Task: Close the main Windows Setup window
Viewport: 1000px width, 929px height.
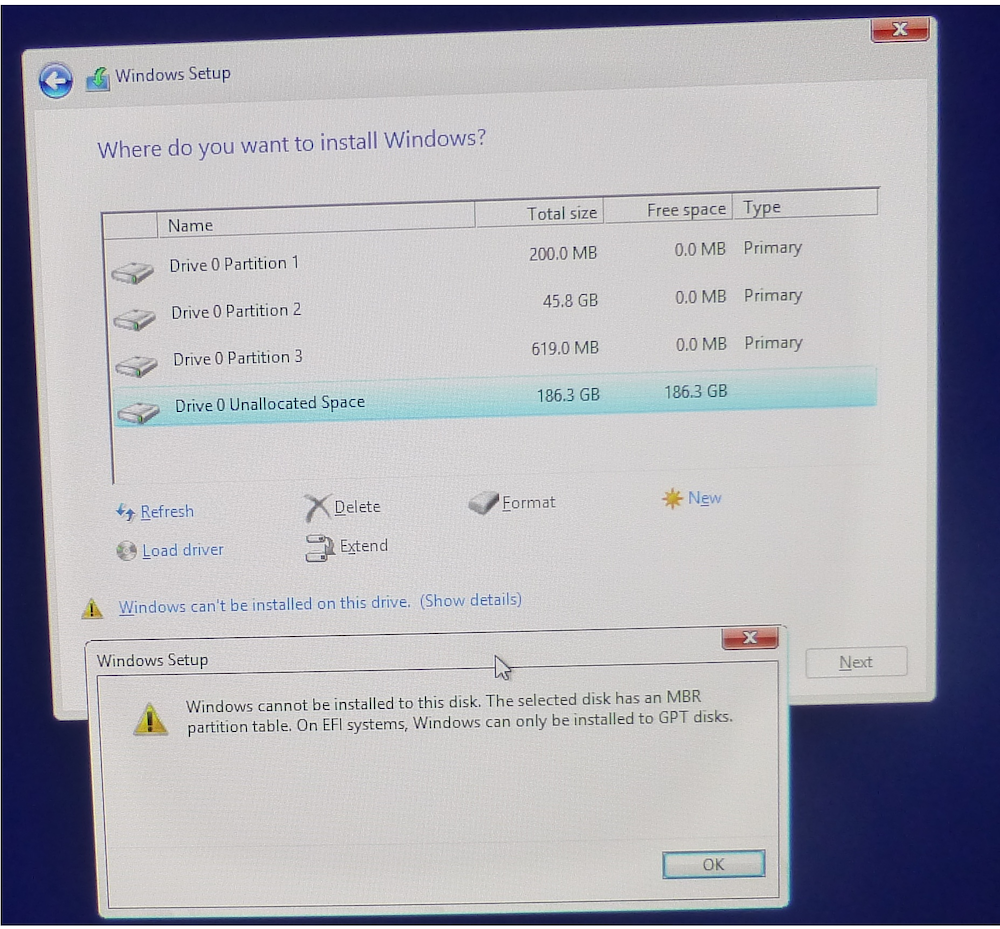Action: pyautogui.click(x=900, y=29)
